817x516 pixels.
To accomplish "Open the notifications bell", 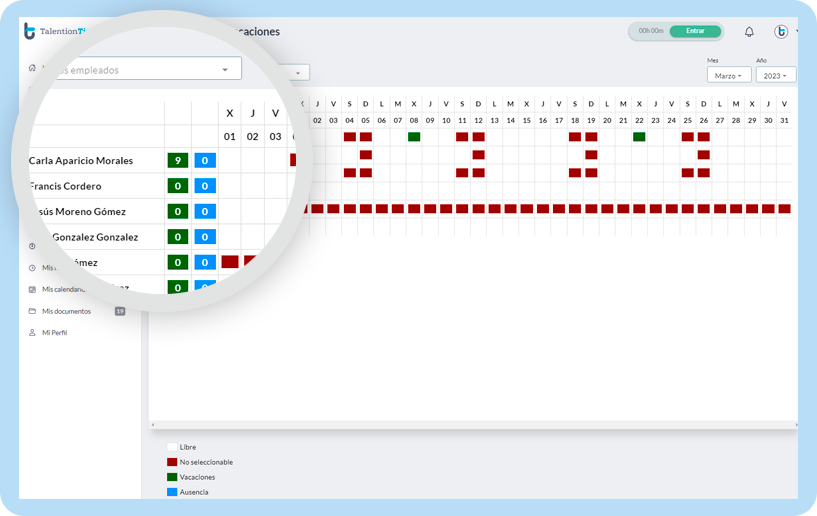I will click(749, 32).
